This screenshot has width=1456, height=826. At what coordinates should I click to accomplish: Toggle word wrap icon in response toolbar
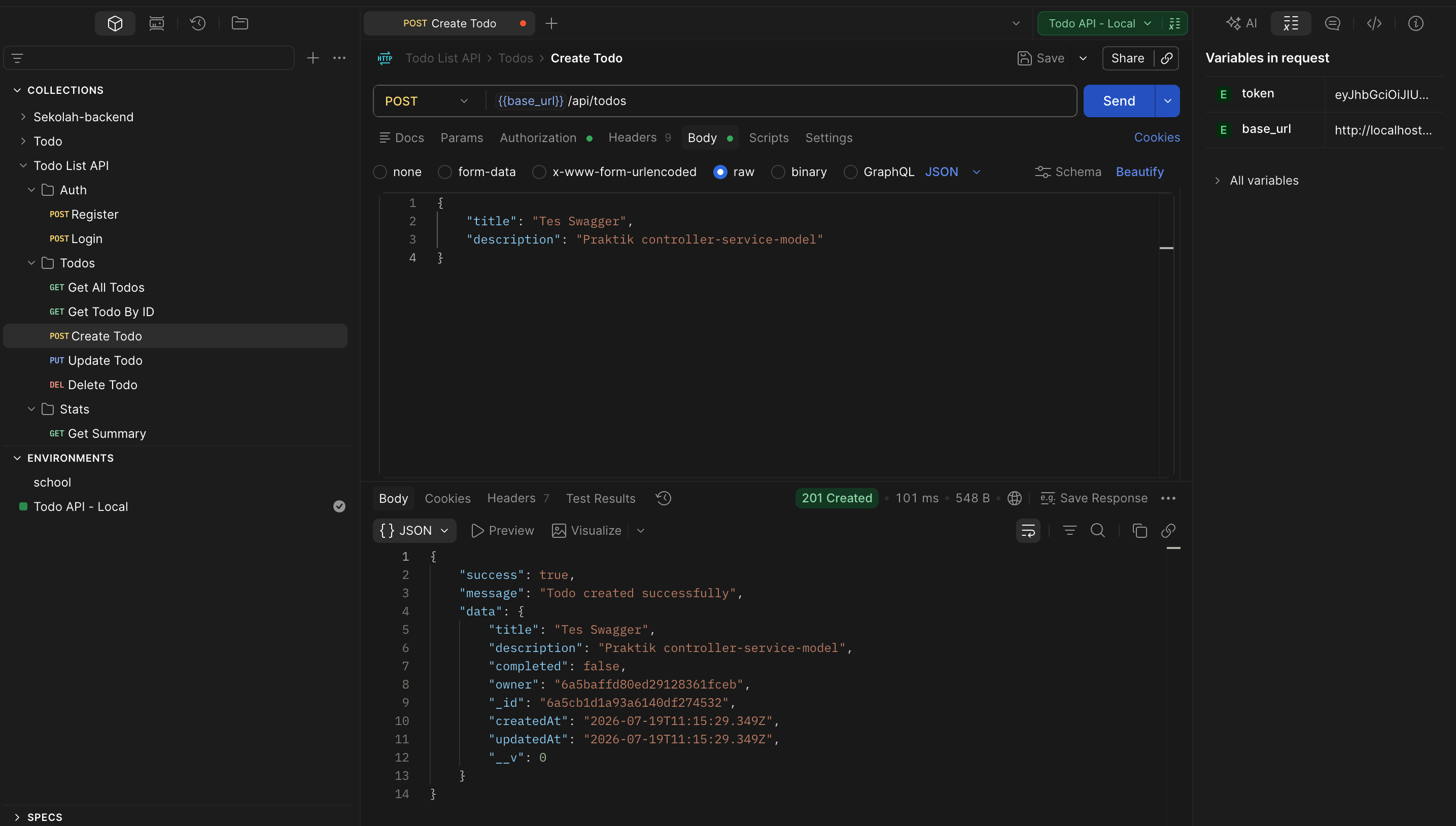click(1028, 530)
